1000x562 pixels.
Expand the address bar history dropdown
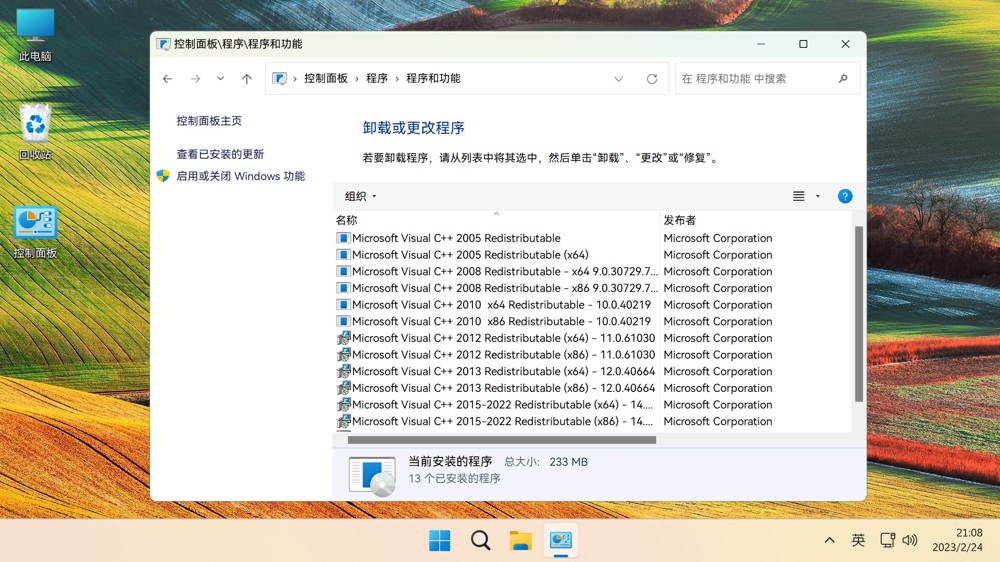(x=619, y=79)
